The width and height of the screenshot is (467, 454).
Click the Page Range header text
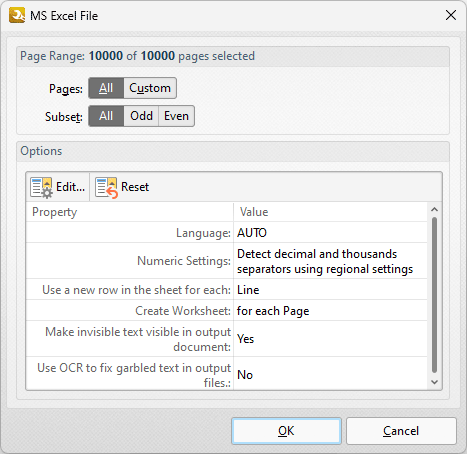pos(137,56)
